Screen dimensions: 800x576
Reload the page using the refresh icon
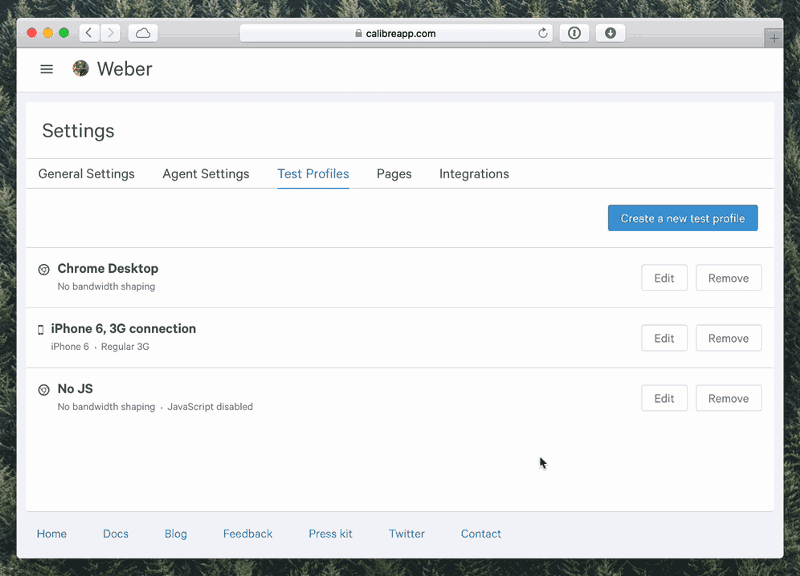coord(543,32)
